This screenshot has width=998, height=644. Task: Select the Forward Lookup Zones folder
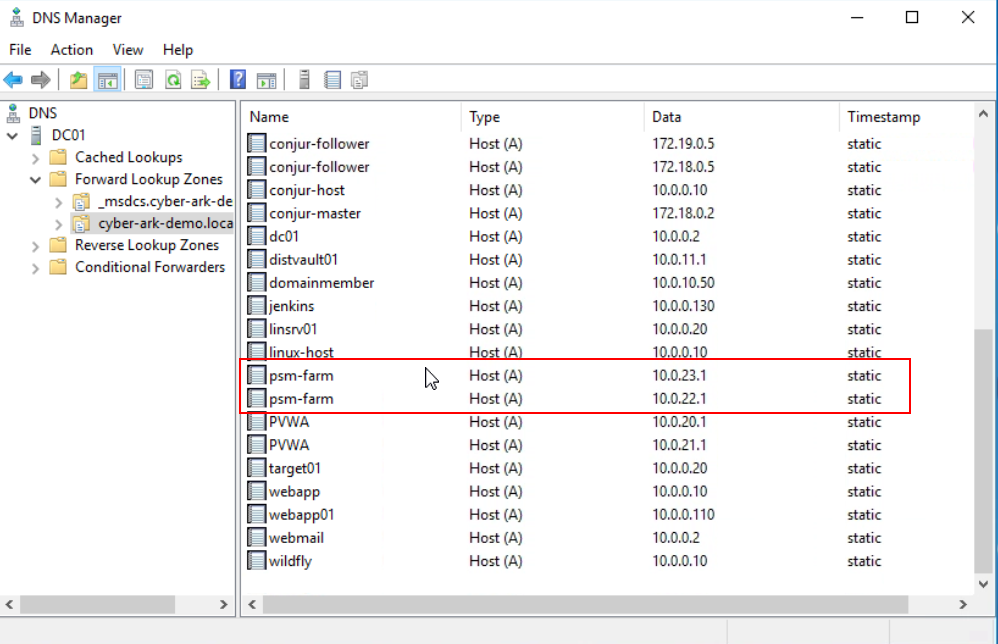[x=149, y=179]
